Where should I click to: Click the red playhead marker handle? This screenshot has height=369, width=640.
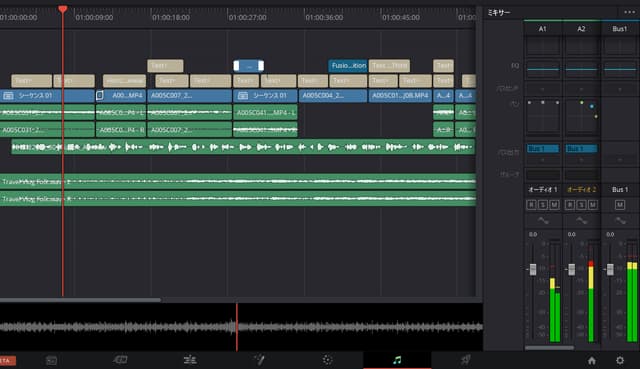[x=62, y=9]
